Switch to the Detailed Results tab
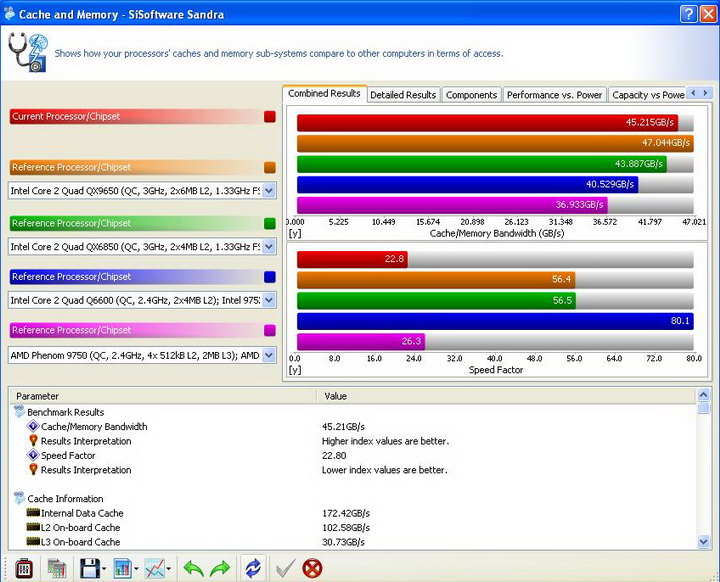 pos(403,95)
